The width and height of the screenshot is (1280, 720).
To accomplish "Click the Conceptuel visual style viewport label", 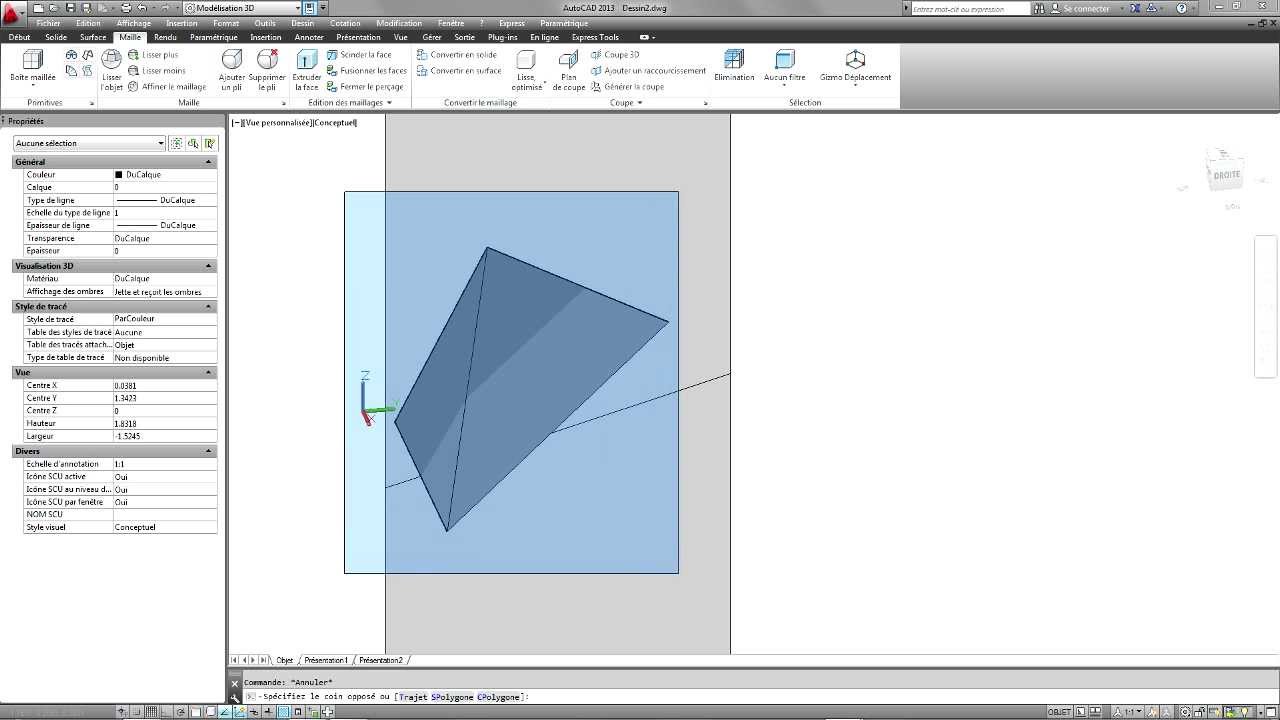I will [x=335, y=123].
